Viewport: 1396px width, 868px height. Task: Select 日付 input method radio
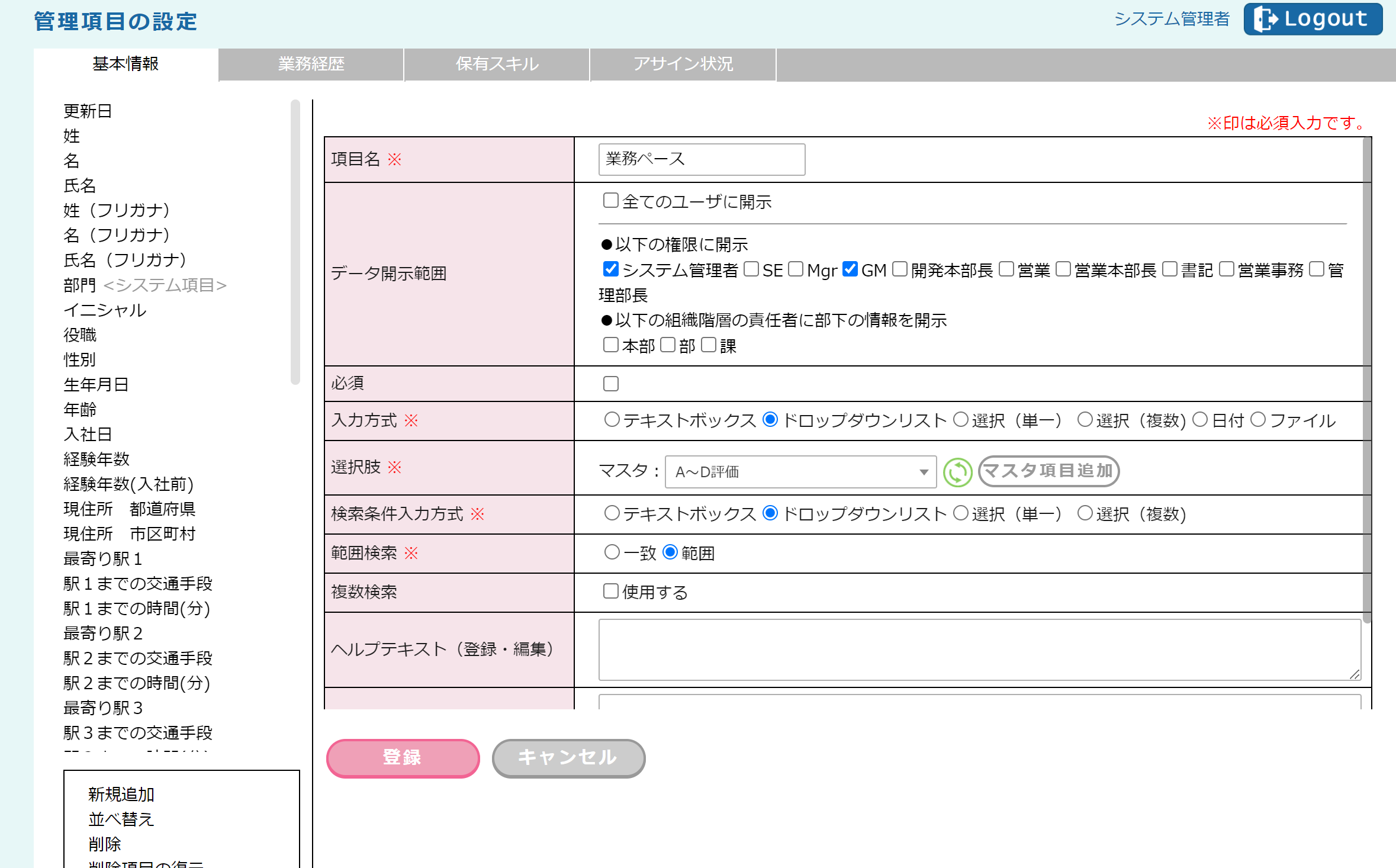(1200, 420)
